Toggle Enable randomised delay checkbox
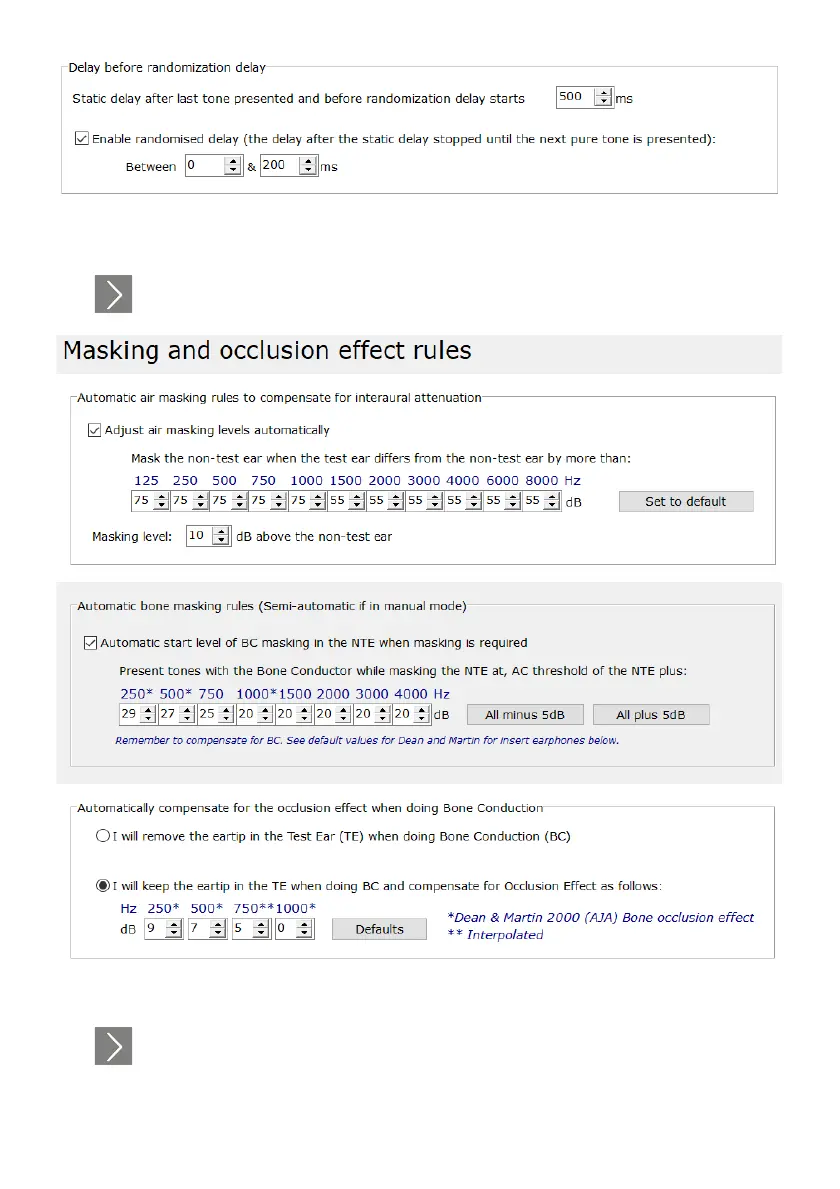The width and height of the screenshot is (840, 1189). click(82, 140)
